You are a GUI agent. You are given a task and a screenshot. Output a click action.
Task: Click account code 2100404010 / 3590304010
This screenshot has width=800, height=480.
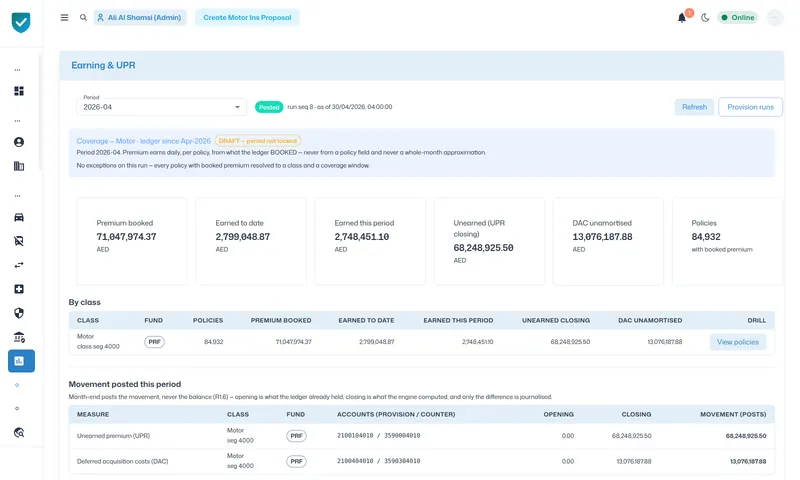point(379,461)
